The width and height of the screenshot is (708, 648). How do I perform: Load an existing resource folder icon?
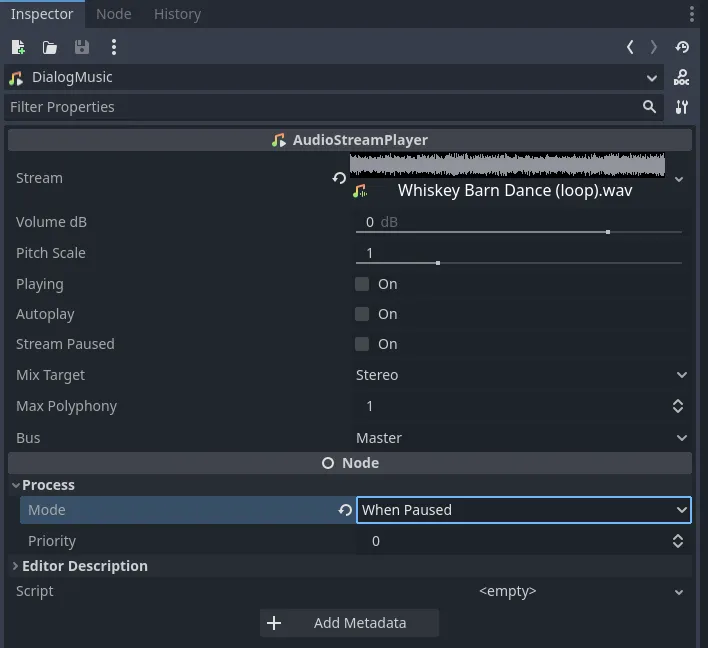pos(50,47)
